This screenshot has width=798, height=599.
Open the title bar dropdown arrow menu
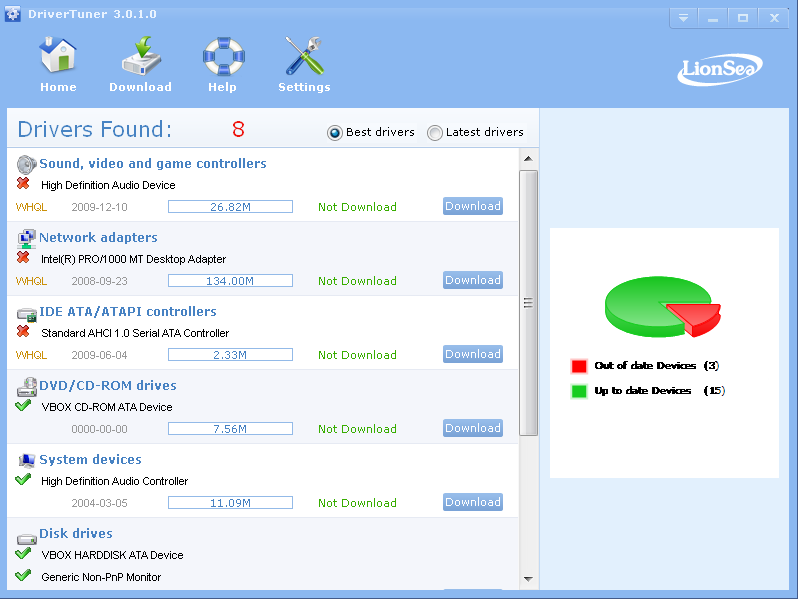tap(683, 18)
